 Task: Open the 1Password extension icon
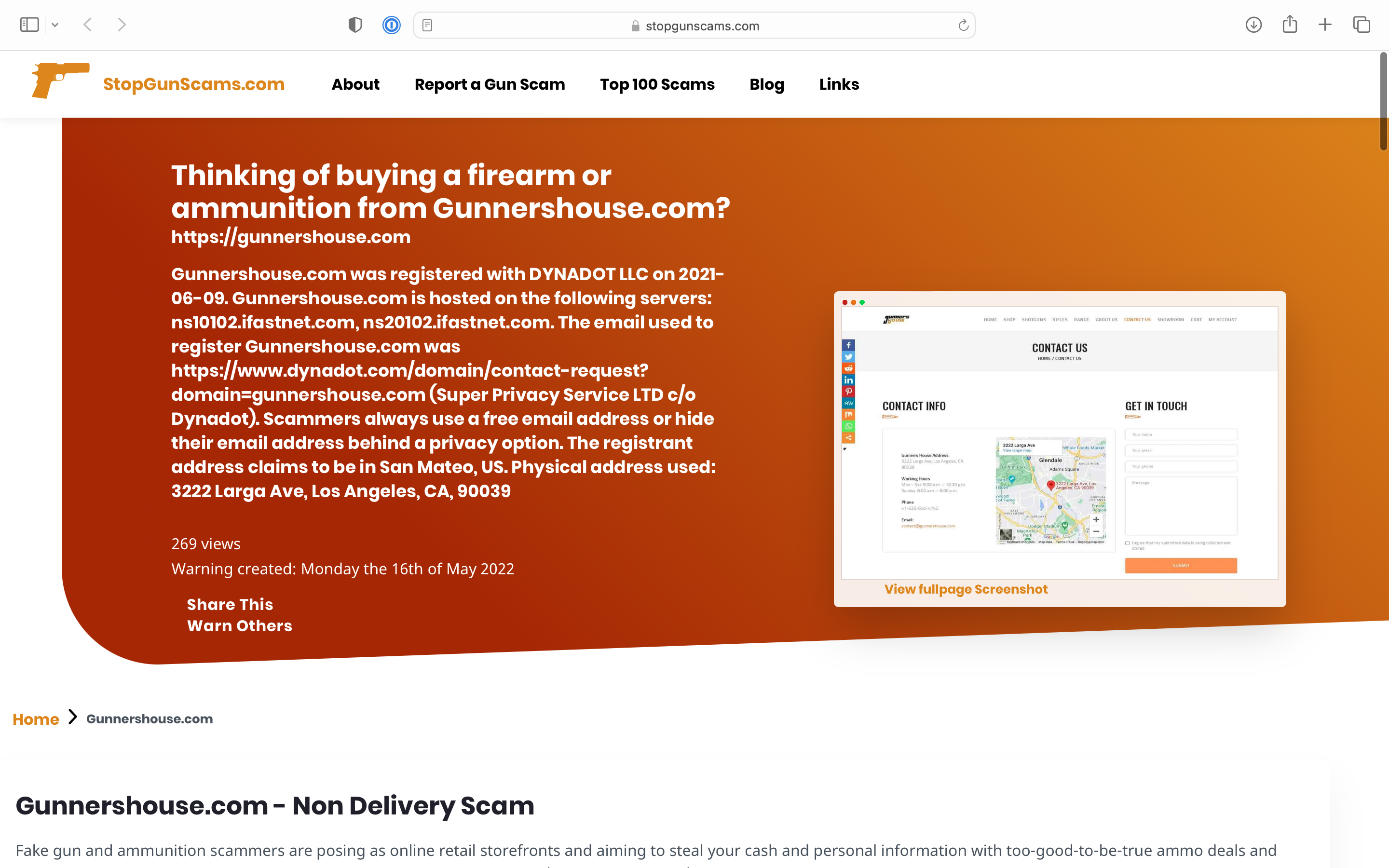point(392,25)
